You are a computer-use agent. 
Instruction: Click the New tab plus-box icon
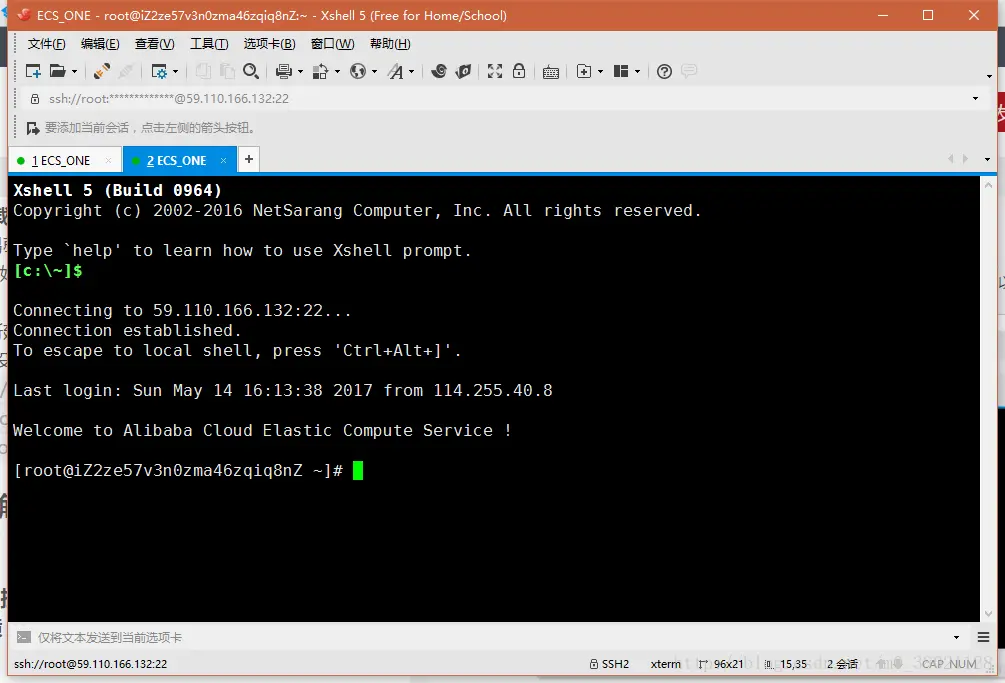coord(584,71)
